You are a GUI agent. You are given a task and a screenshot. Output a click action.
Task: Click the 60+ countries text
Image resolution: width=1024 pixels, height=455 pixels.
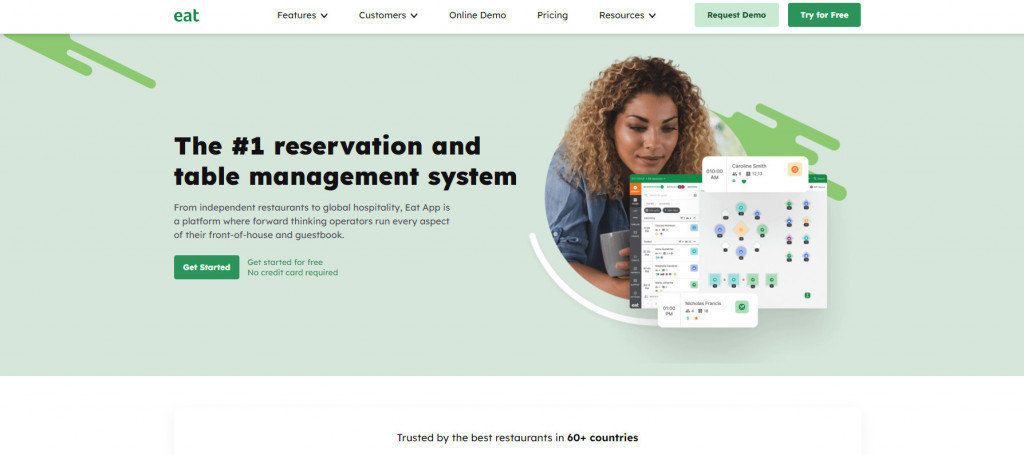point(602,437)
